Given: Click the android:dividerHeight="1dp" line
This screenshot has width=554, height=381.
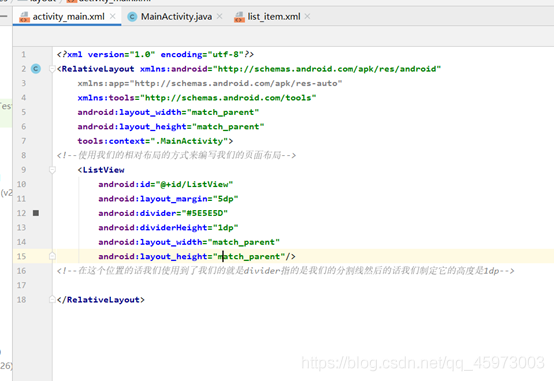Looking at the screenshot, I should pyautogui.click(x=168, y=228).
